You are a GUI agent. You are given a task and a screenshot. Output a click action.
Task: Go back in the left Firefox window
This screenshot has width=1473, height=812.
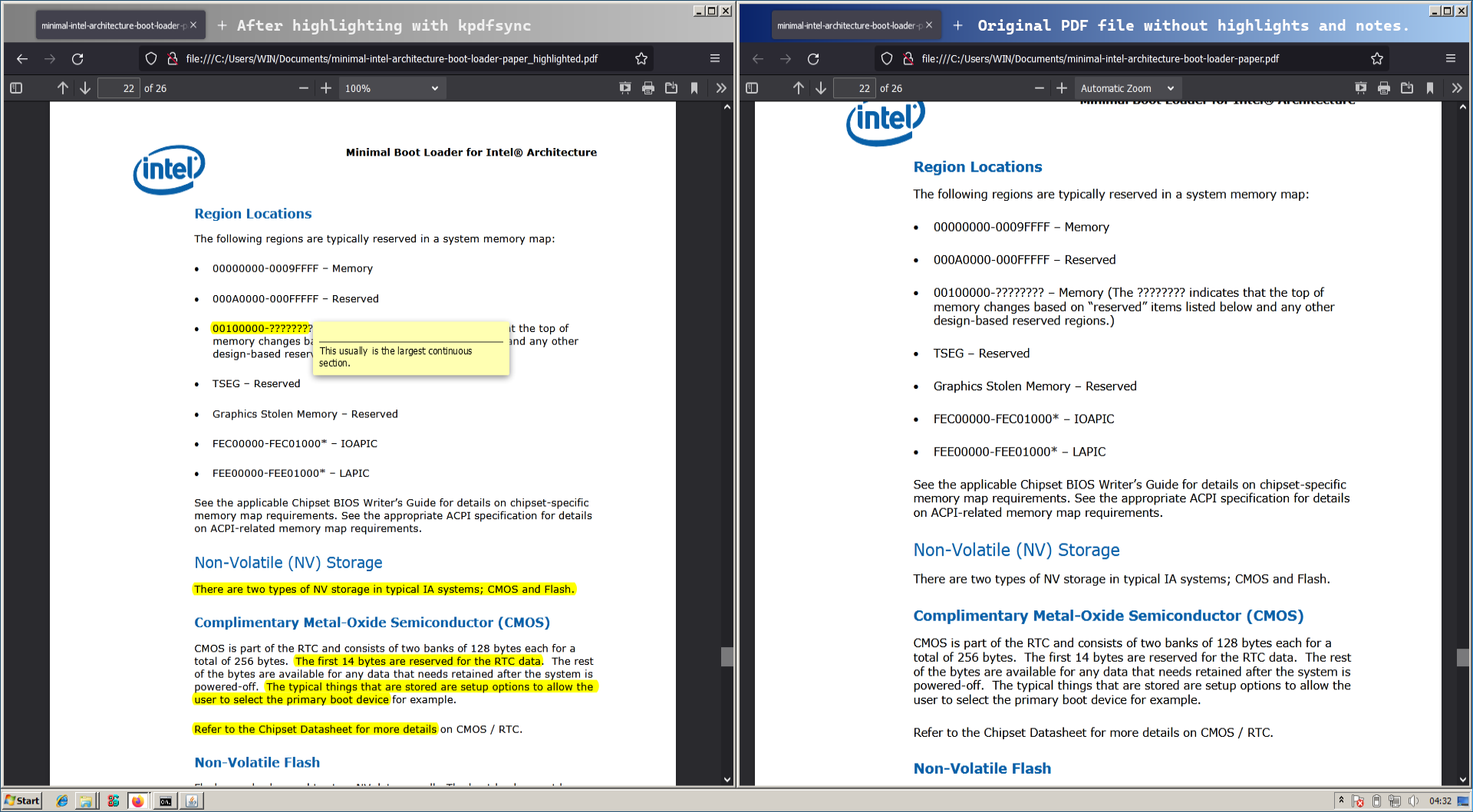[22, 58]
